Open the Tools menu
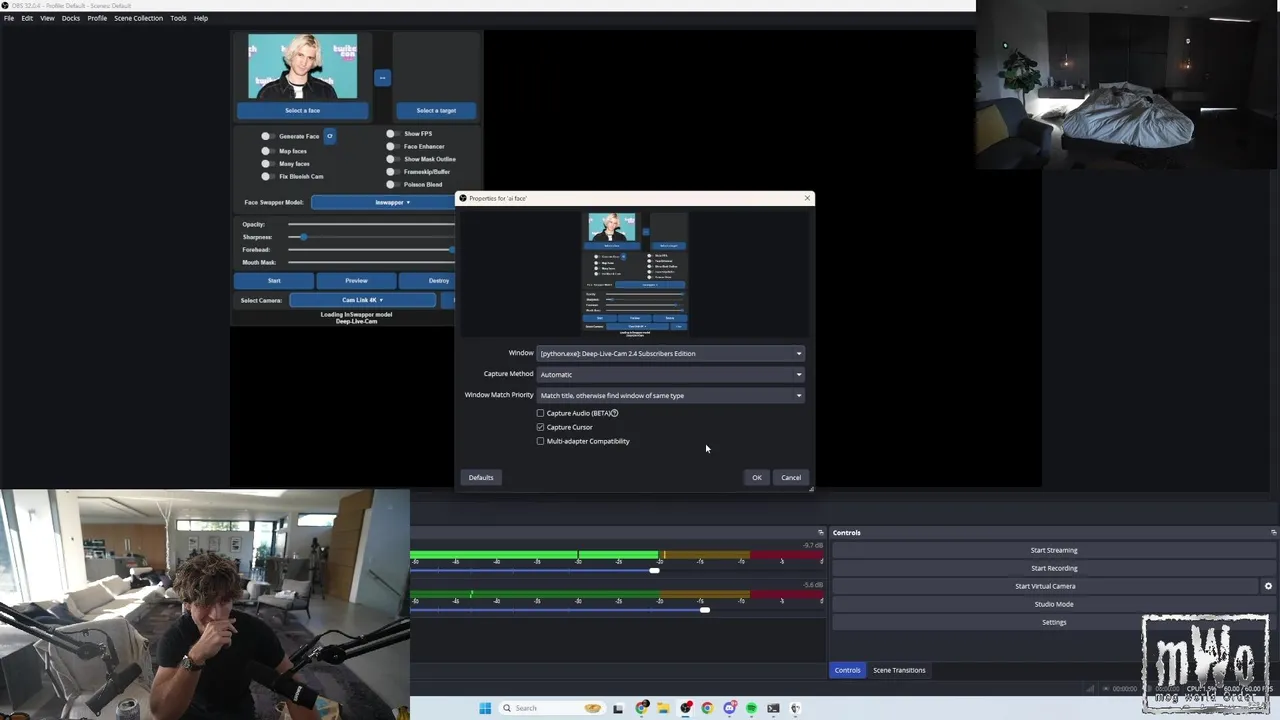 coord(178,18)
